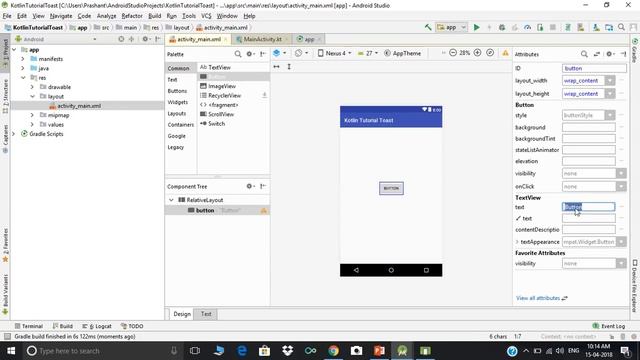The width and height of the screenshot is (640, 360).
Task: Switch to MainActivity.kt tab
Action: (262, 39)
